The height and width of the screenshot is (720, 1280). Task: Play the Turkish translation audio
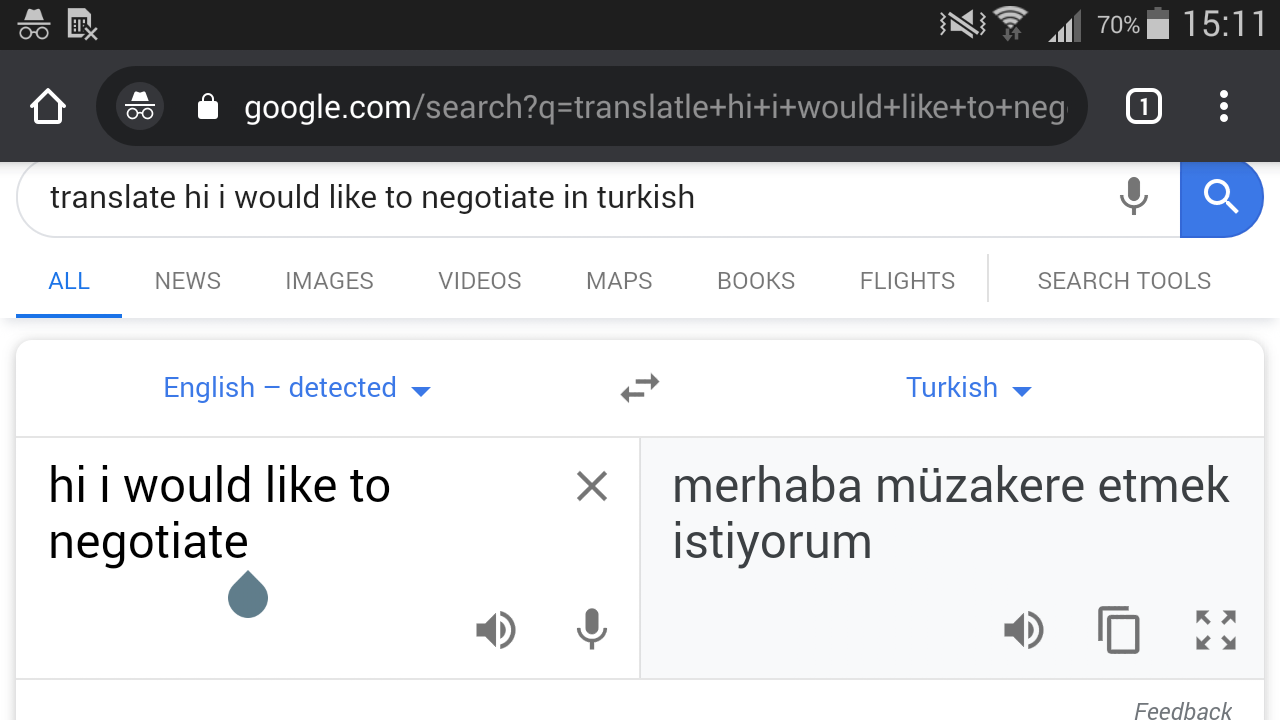(x=1024, y=630)
